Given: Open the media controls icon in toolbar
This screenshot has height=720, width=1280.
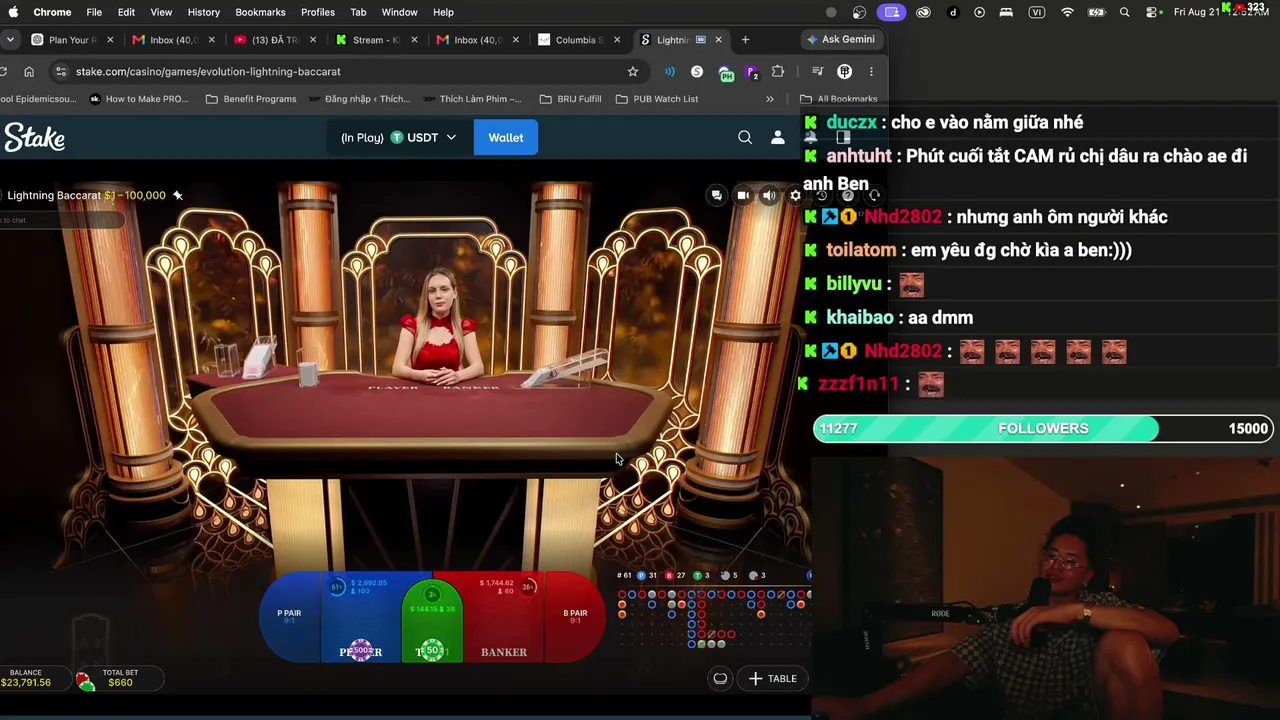Looking at the screenshot, I should tap(817, 71).
